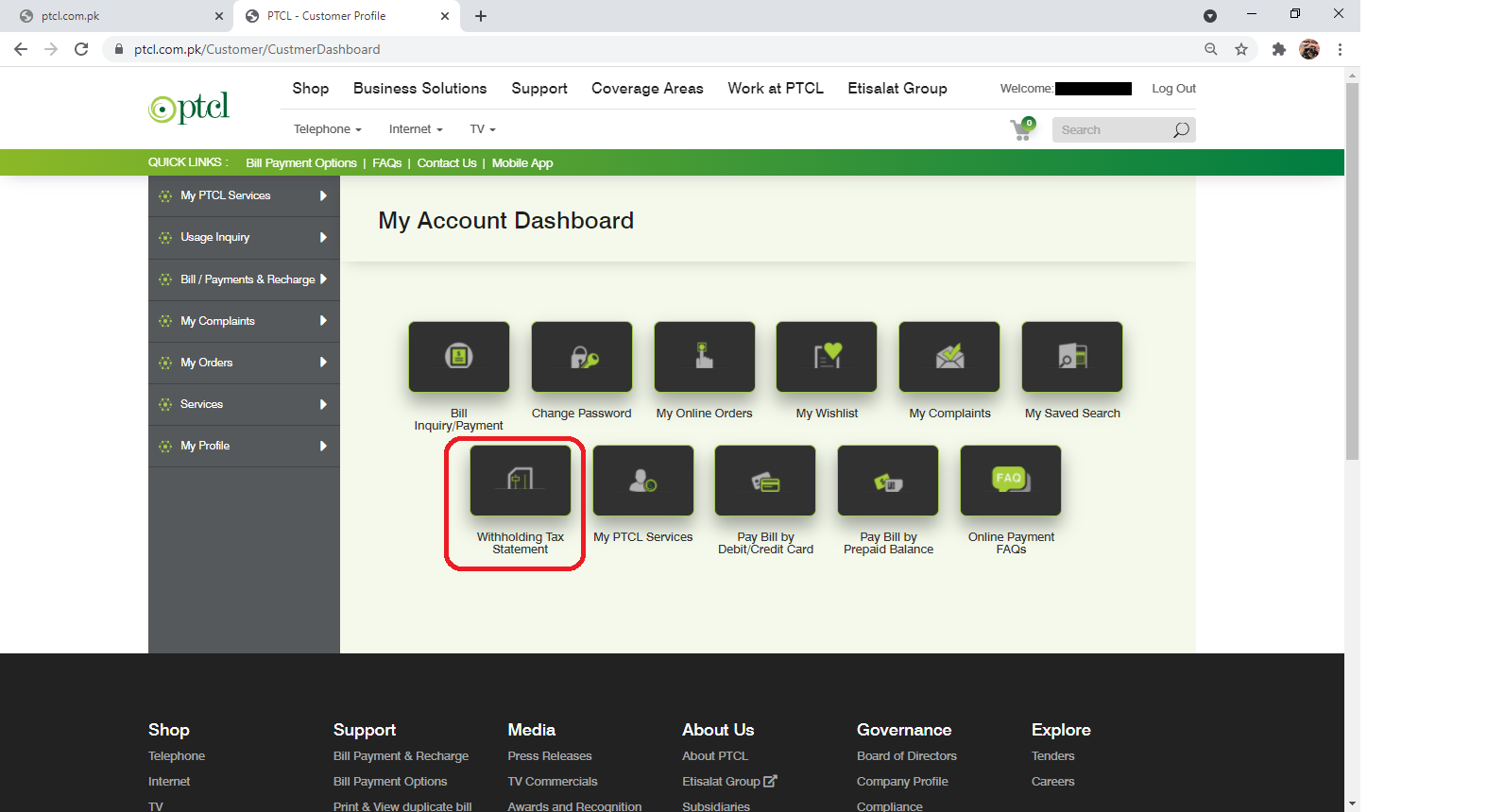Image resolution: width=1504 pixels, height=812 pixels.
Task: Click the Log Out link
Action: click(1173, 88)
